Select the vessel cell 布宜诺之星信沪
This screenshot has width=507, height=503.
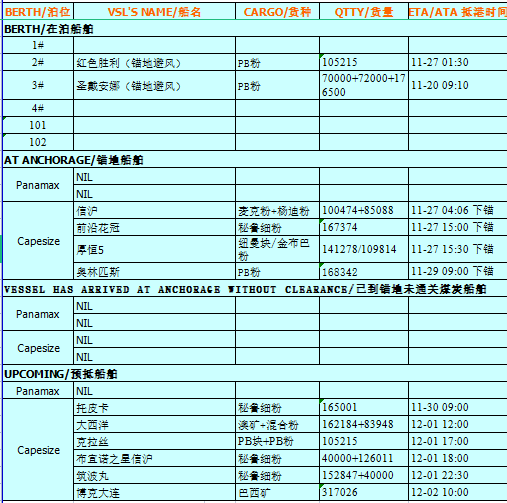[154, 458]
